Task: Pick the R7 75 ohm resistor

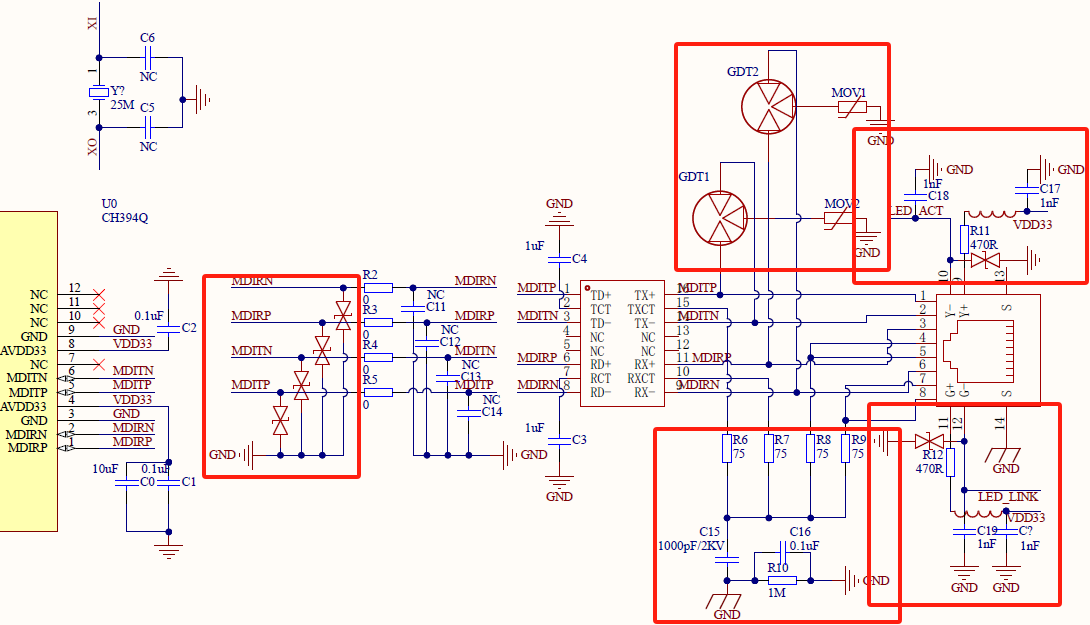Action: point(769,448)
